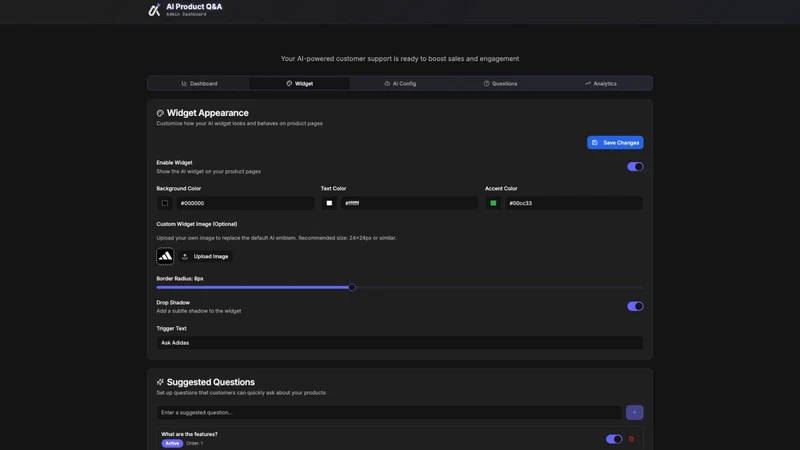Viewport: 800px width, 450px height.
Task: Click the plus button to add question
Action: pyautogui.click(x=634, y=412)
